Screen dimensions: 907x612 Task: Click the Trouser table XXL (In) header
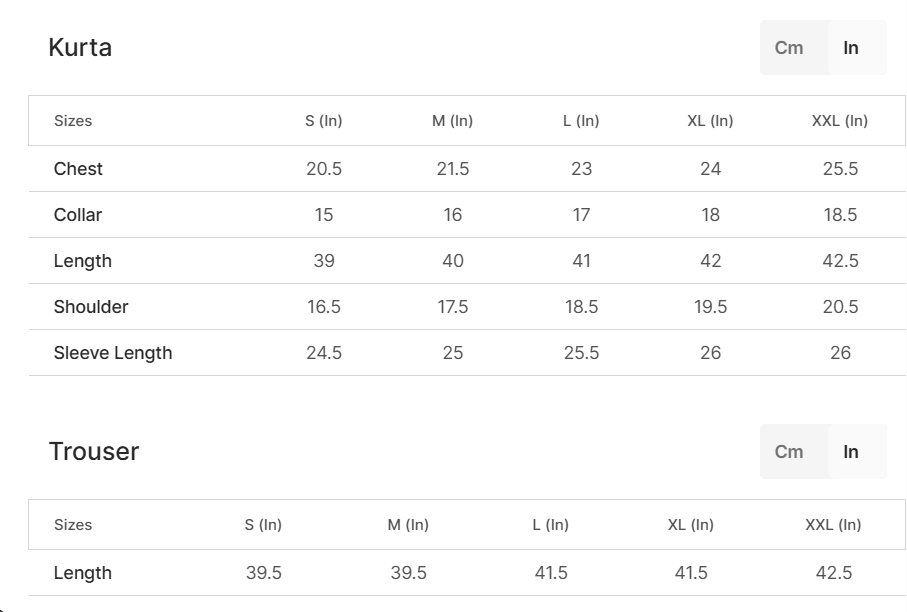point(833,525)
